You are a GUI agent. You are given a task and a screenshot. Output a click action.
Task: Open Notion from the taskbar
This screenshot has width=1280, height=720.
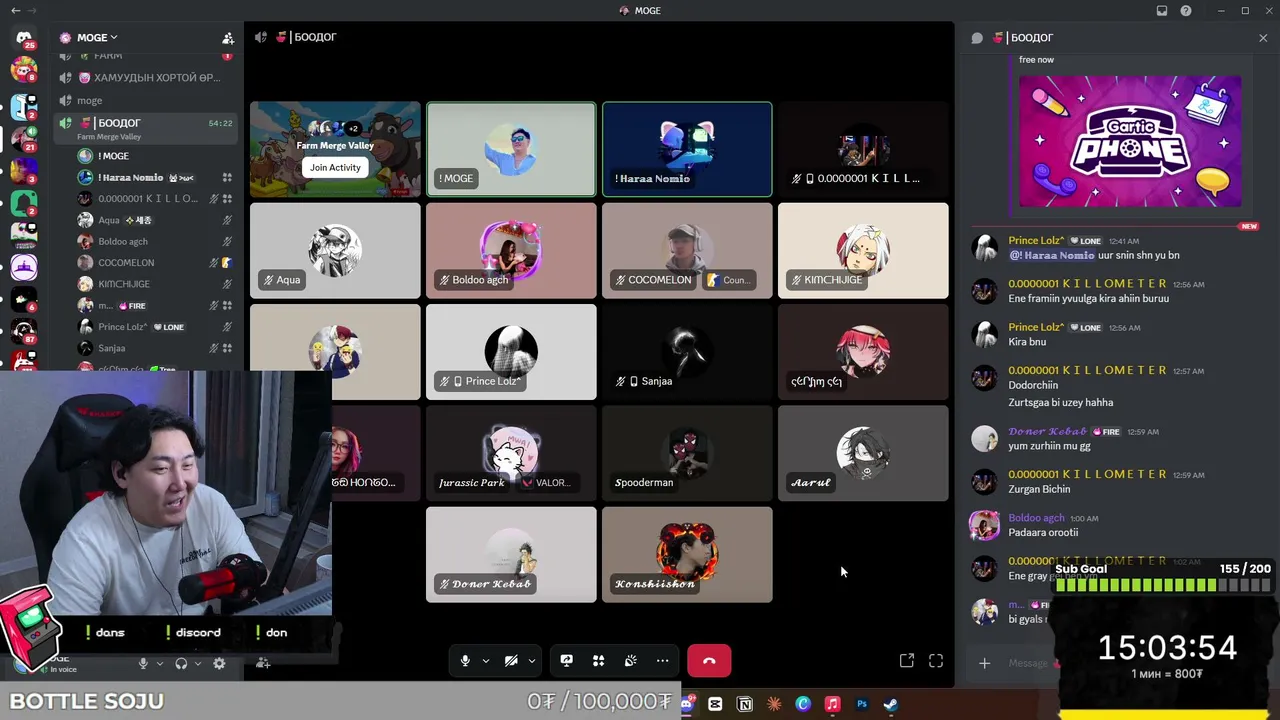(x=745, y=704)
